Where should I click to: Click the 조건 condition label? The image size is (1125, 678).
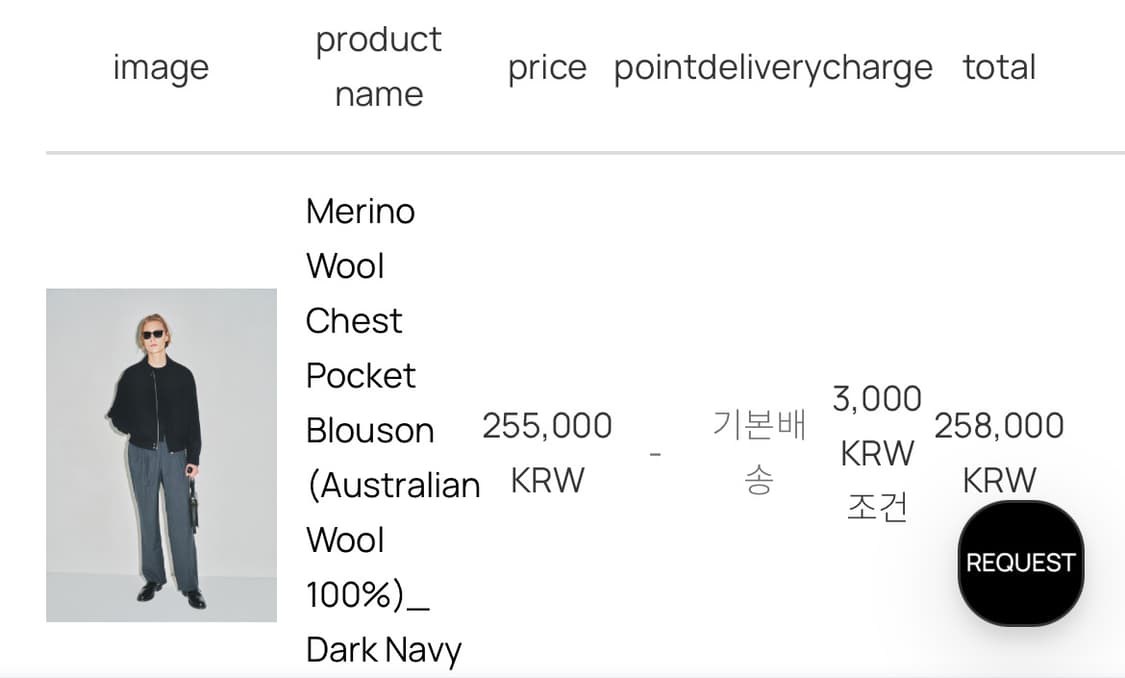(x=877, y=508)
